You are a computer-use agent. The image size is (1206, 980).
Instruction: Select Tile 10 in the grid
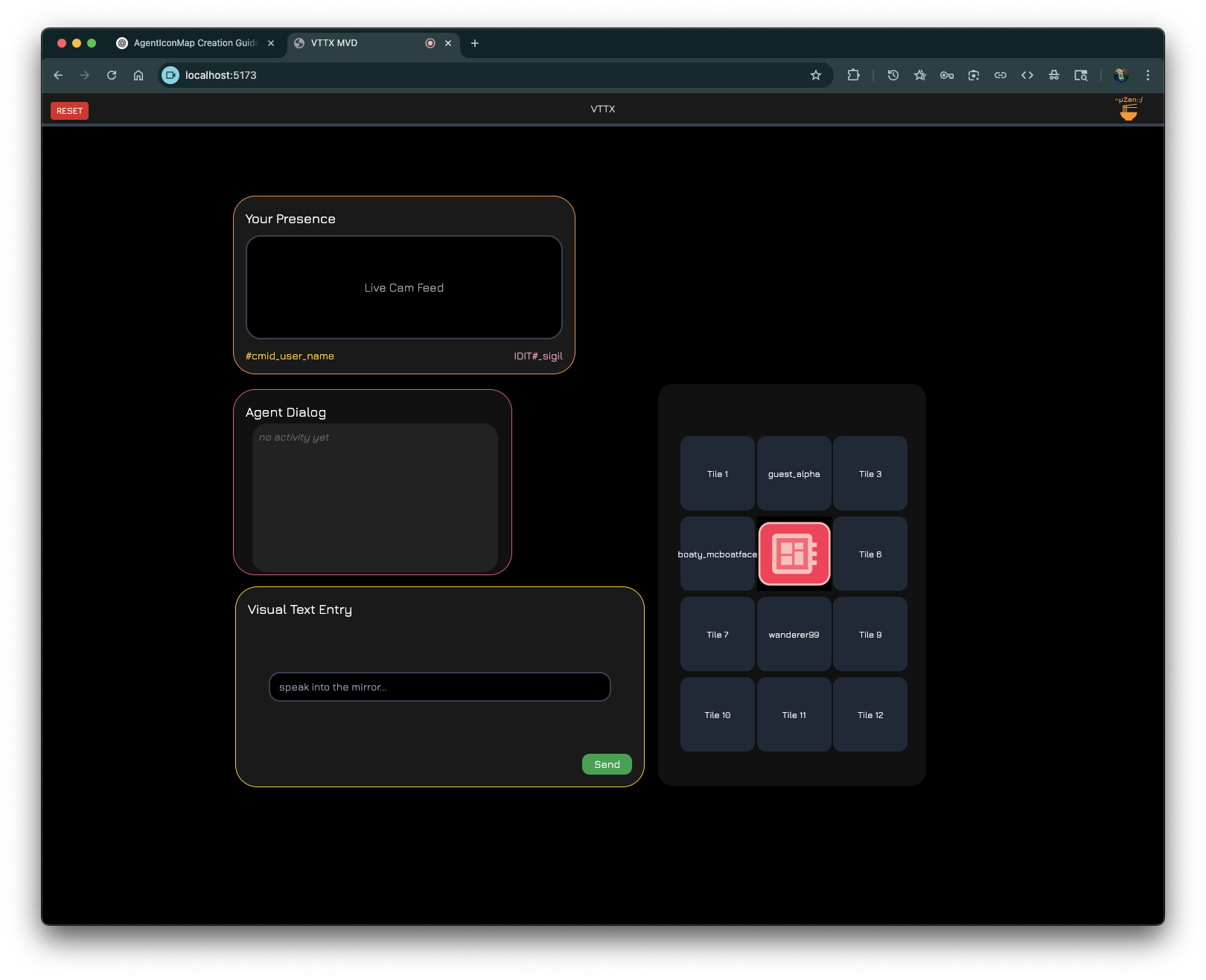(718, 714)
